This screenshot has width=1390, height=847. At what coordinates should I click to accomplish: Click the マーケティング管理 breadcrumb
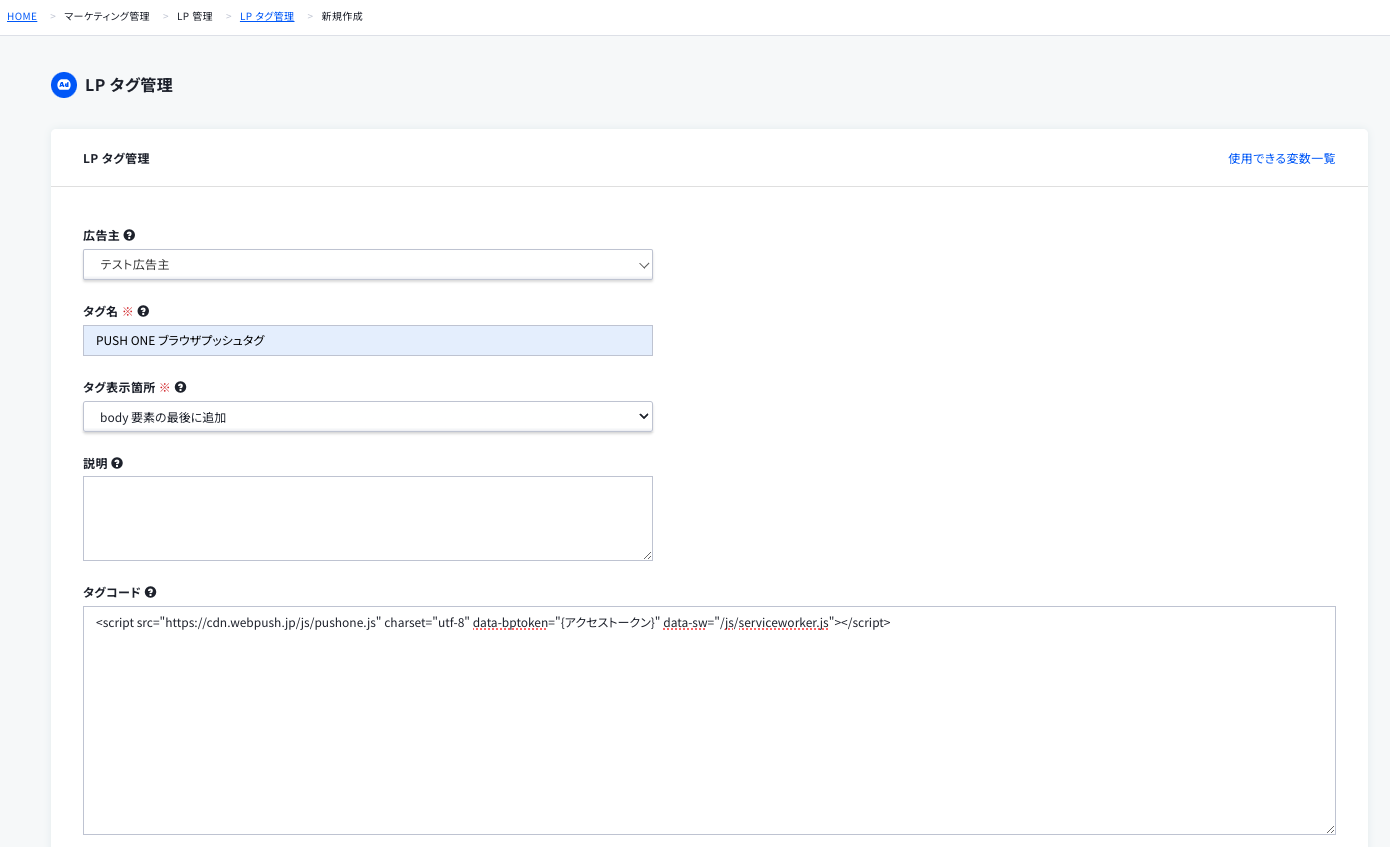[107, 17]
